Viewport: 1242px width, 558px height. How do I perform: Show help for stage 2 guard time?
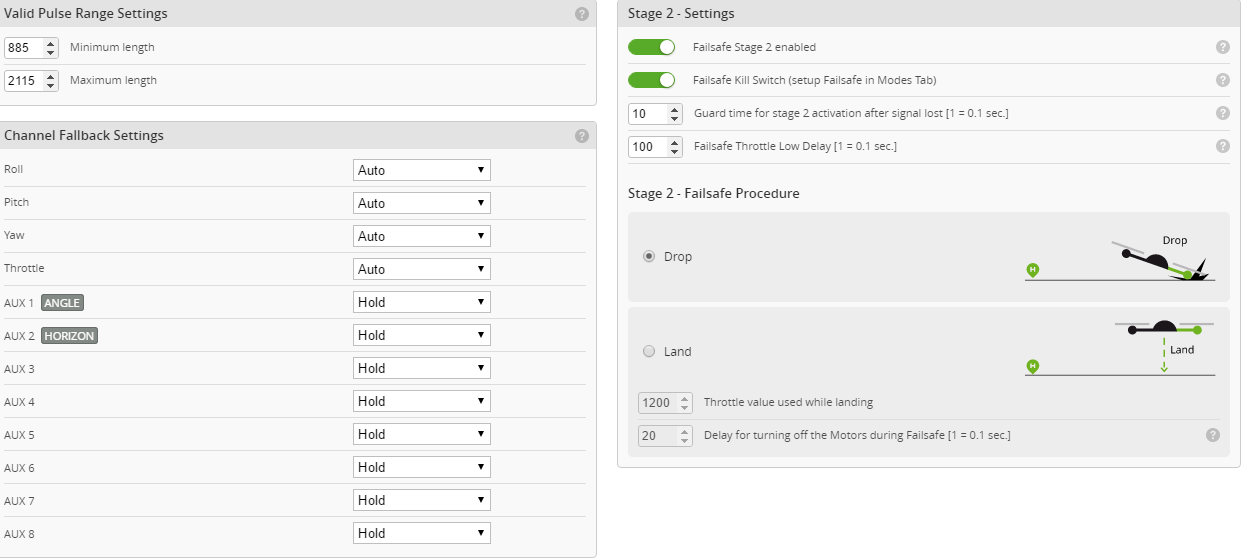[1222, 113]
